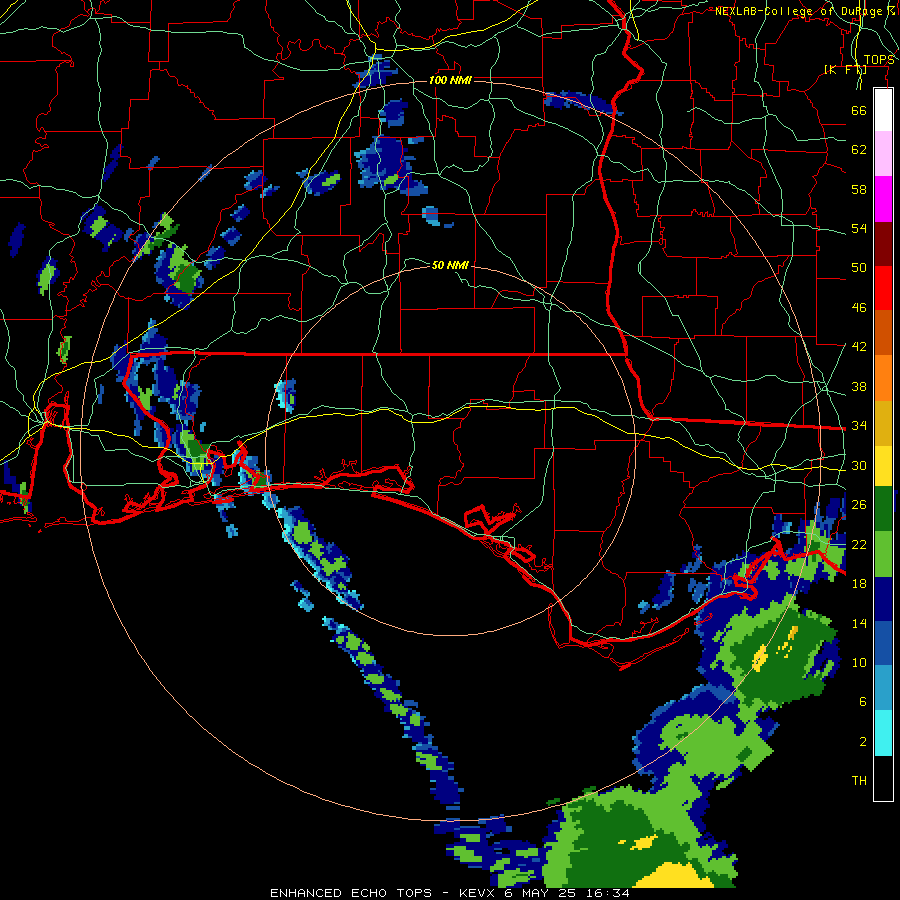The height and width of the screenshot is (900, 900).
Task: Click the legend value '6'
Action: pyautogui.click(x=863, y=701)
